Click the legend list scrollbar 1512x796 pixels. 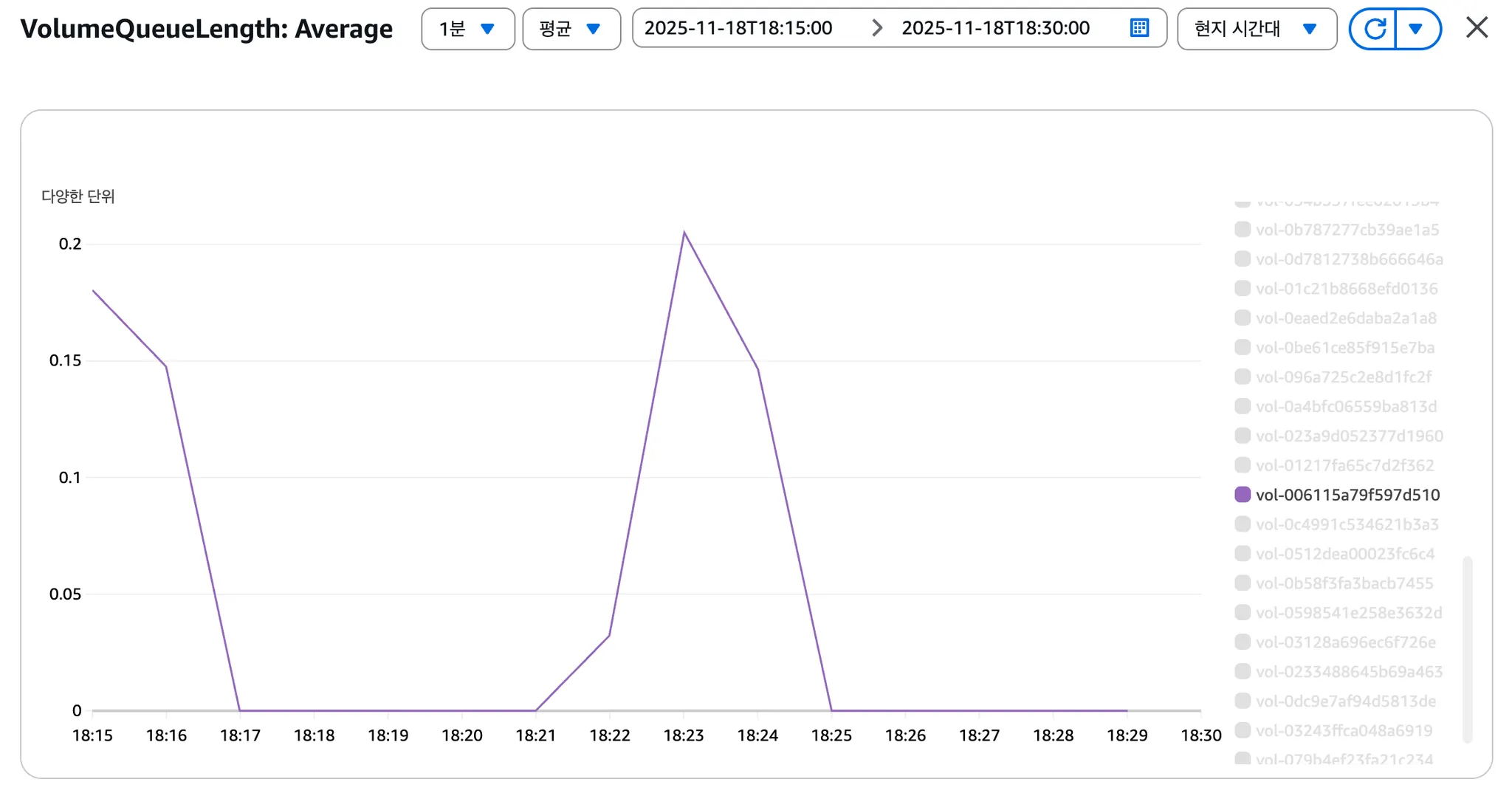tap(1468, 650)
